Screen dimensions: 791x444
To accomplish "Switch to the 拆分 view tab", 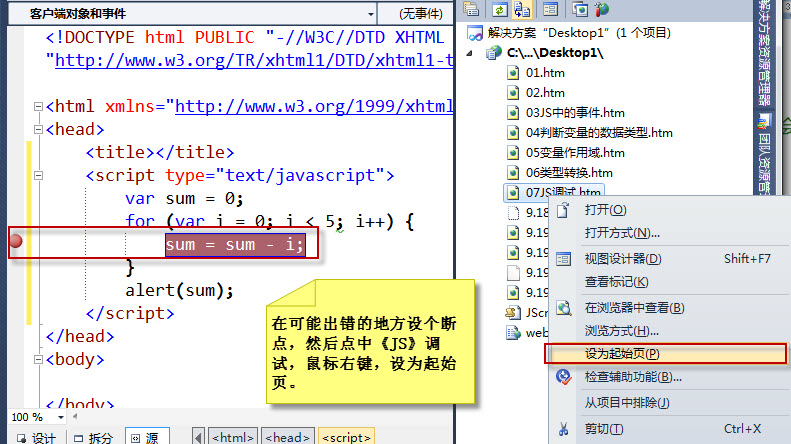I will tap(93, 437).
